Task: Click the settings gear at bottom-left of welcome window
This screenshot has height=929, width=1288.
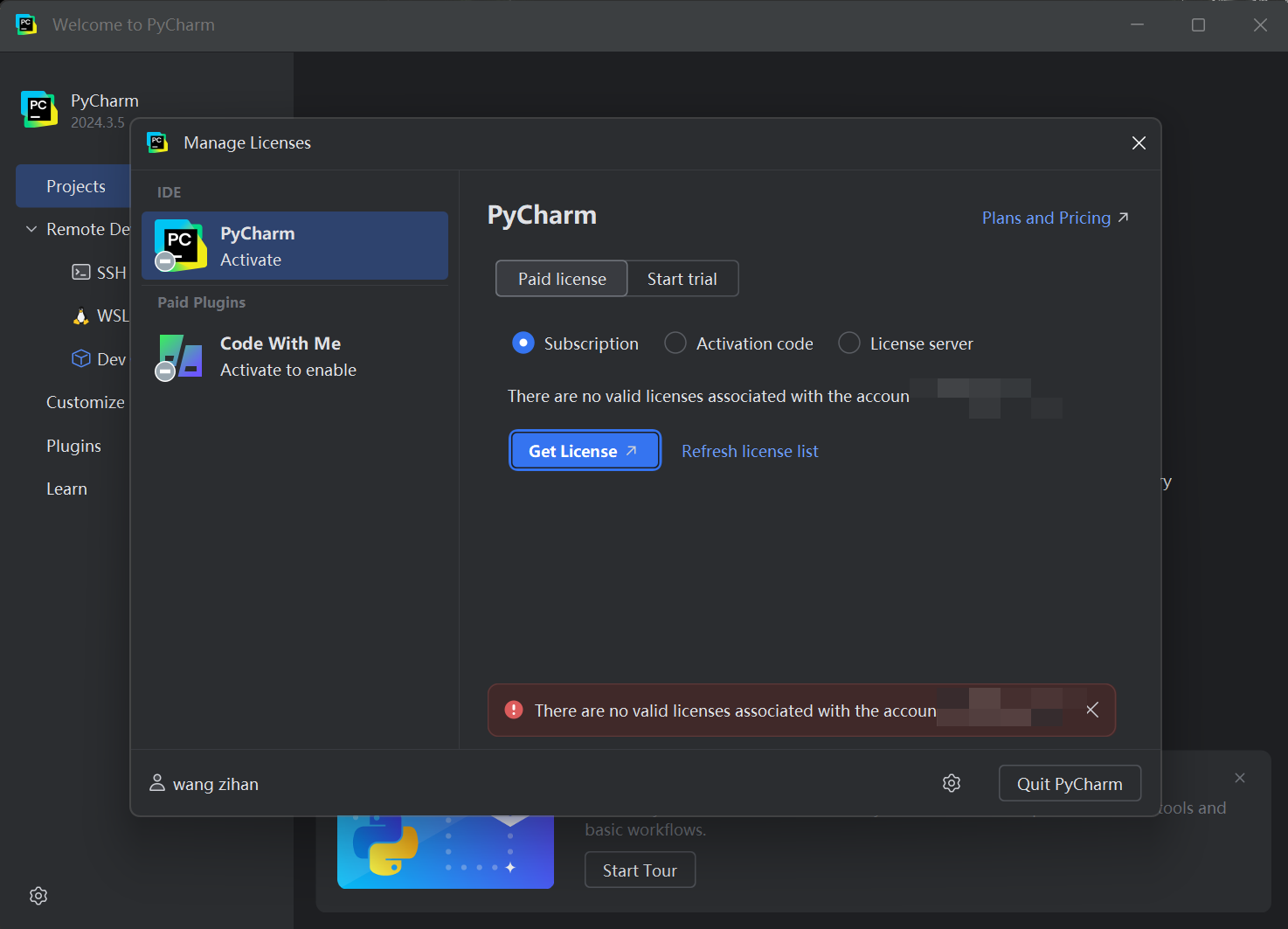Action: (x=38, y=896)
